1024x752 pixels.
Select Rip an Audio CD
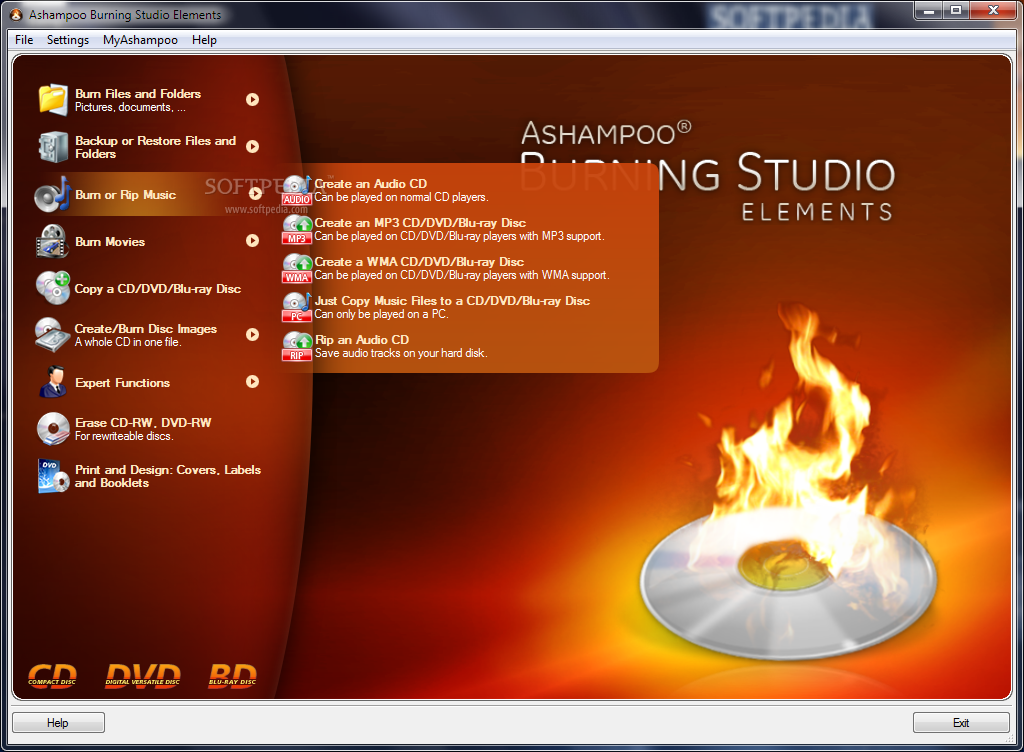[x=362, y=339]
